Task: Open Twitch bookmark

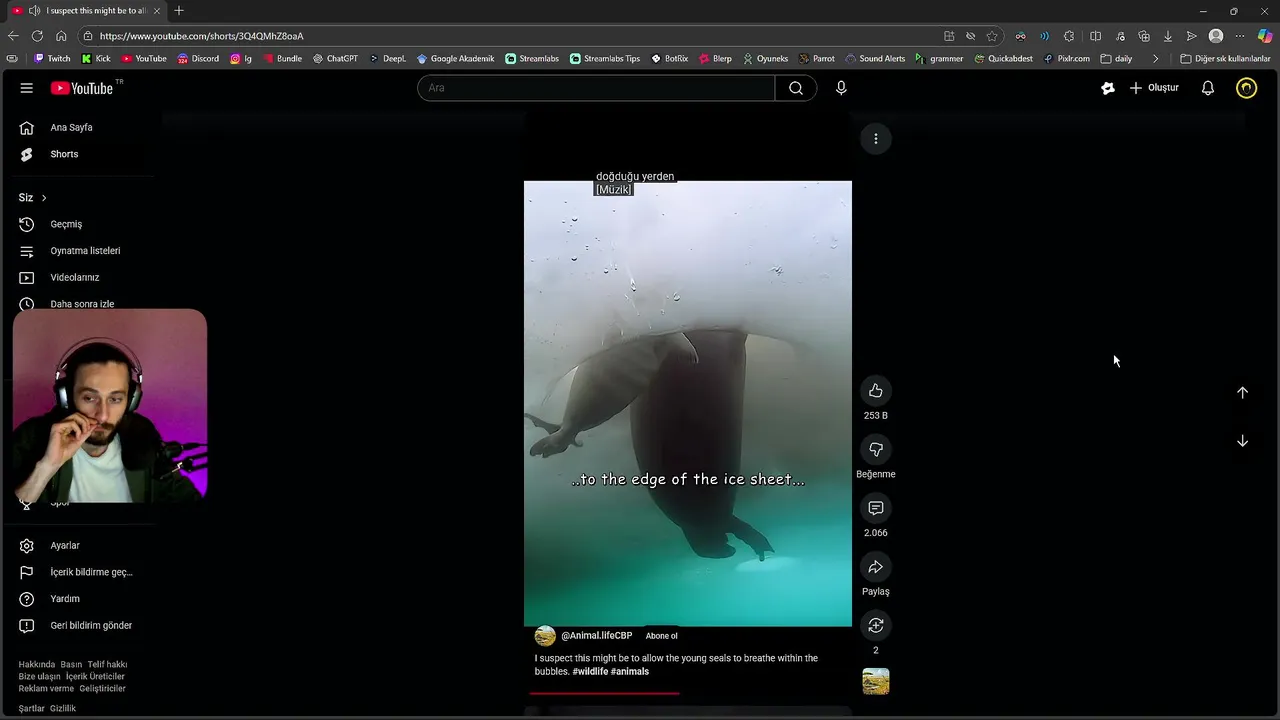Action: tap(52, 59)
